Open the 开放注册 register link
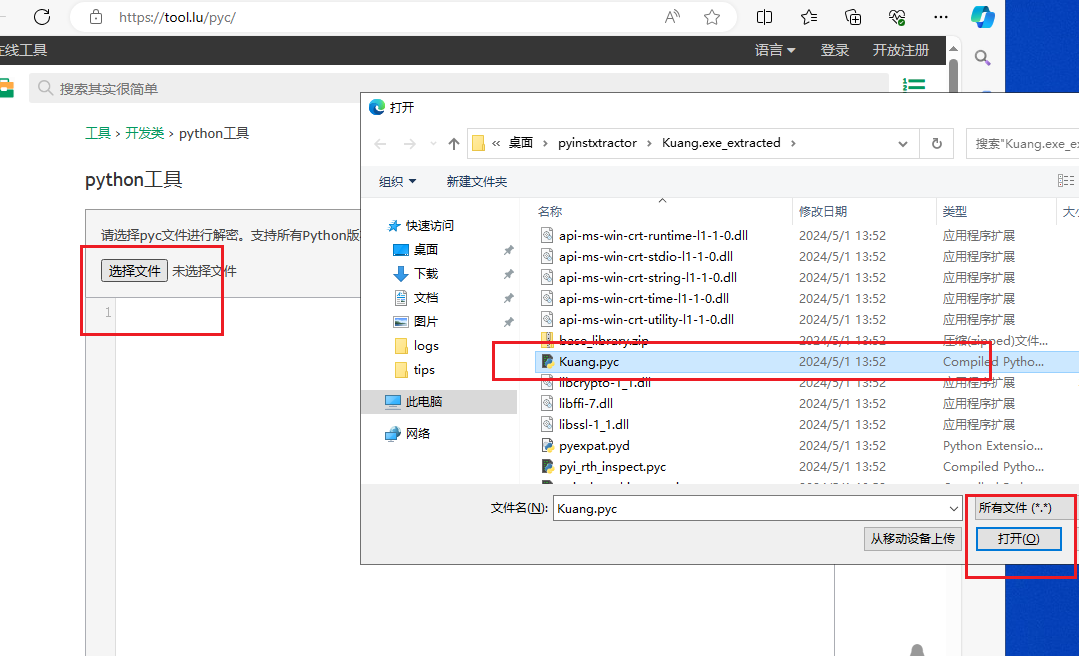This screenshot has width=1079, height=656. point(900,50)
